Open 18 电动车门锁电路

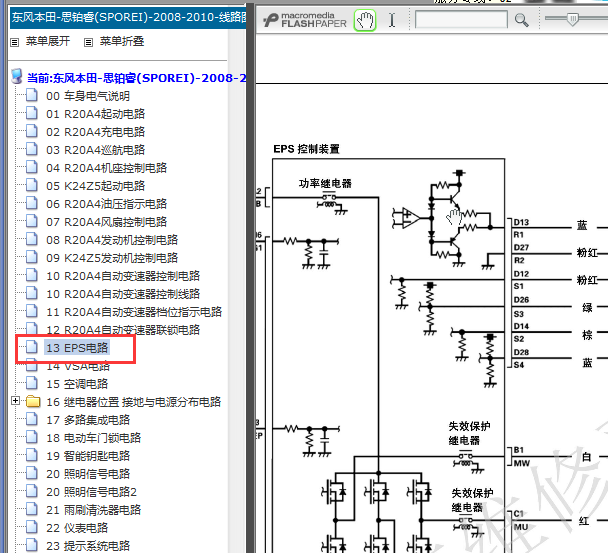(x=93, y=438)
